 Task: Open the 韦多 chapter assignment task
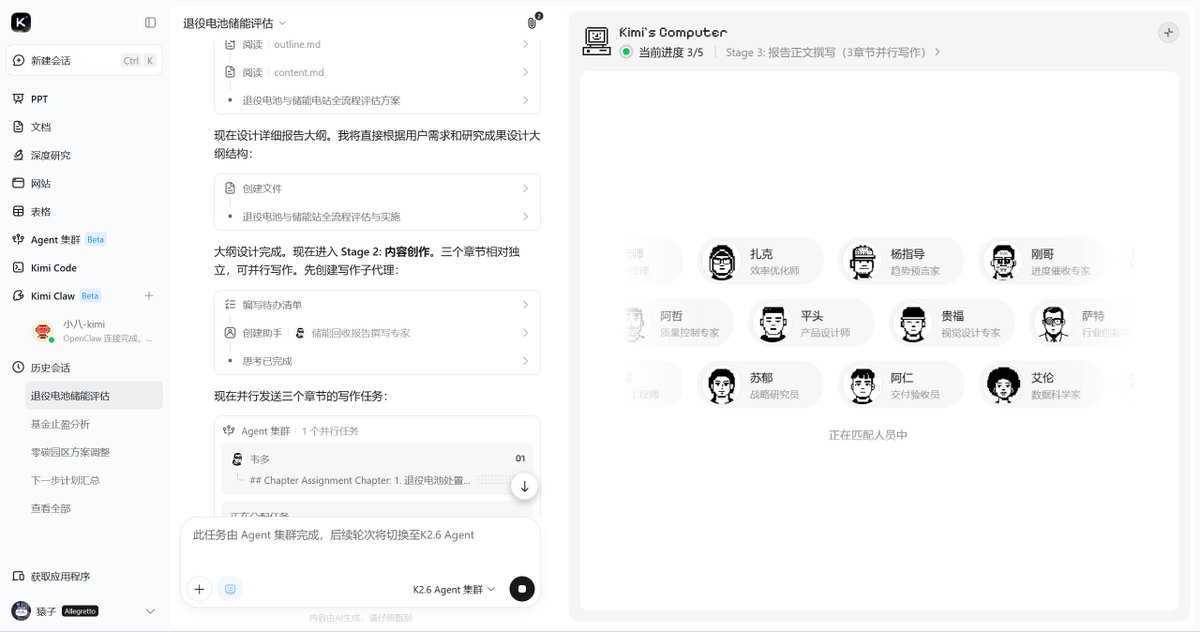[x=377, y=469]
